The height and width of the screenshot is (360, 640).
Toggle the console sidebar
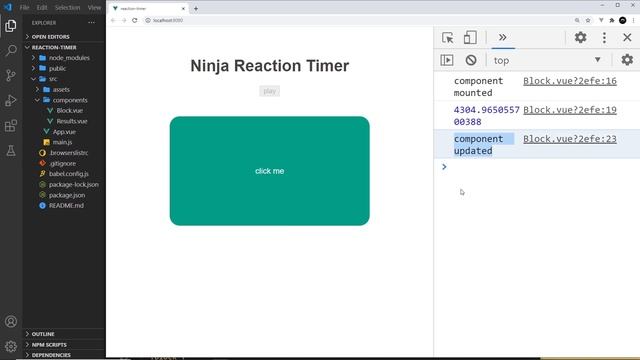[447, 60]
